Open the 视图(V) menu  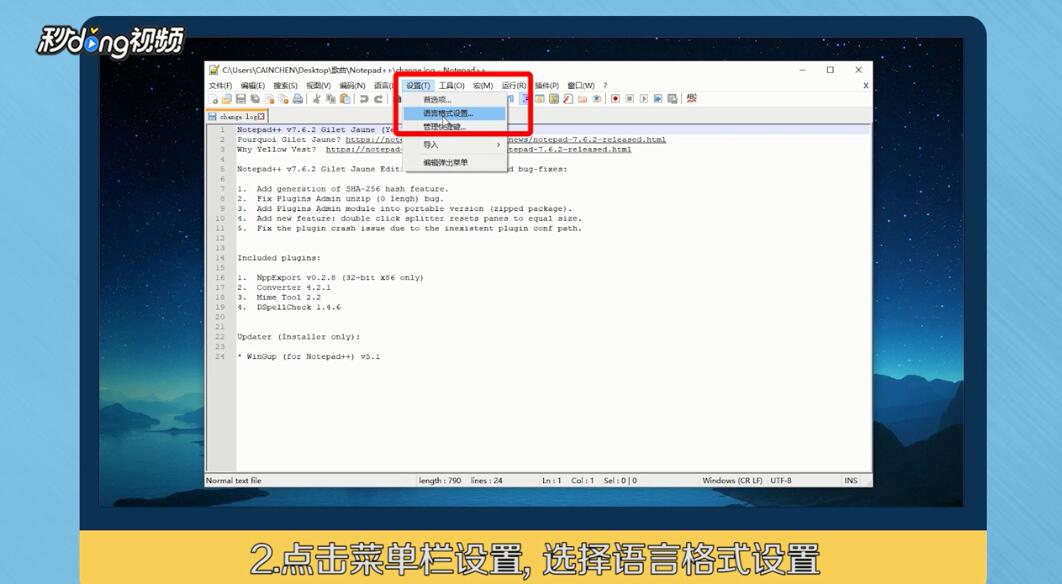click(x=318, y=85)
